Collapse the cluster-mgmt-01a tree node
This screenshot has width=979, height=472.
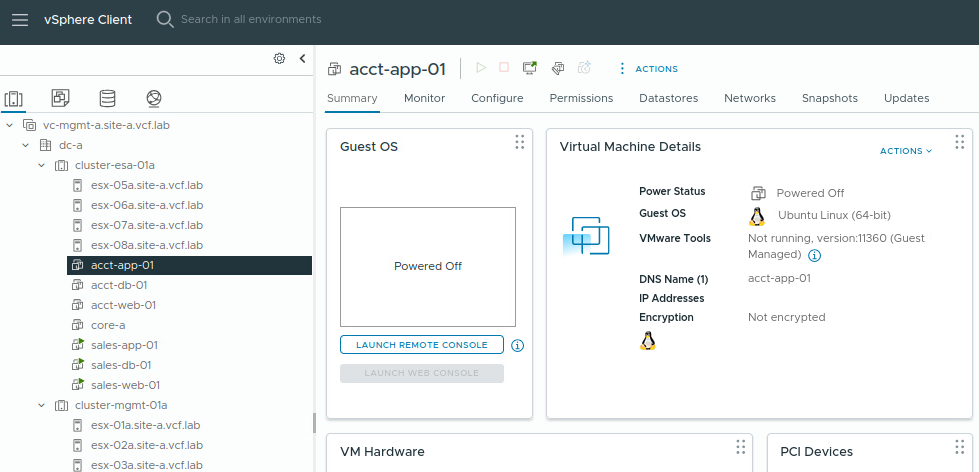click(x=42, y=405)
